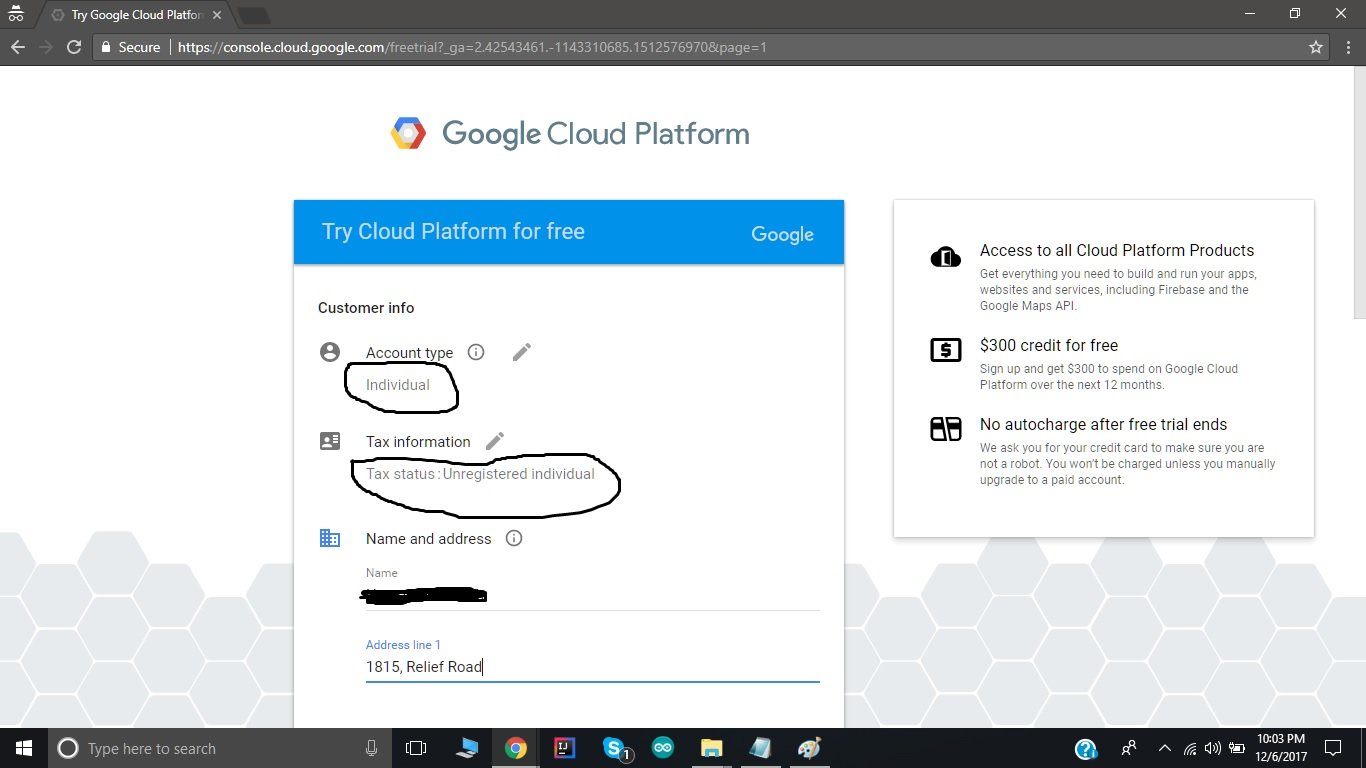Go back to previous page
The height and width of the screenshot is (768, 1366).
18,47
